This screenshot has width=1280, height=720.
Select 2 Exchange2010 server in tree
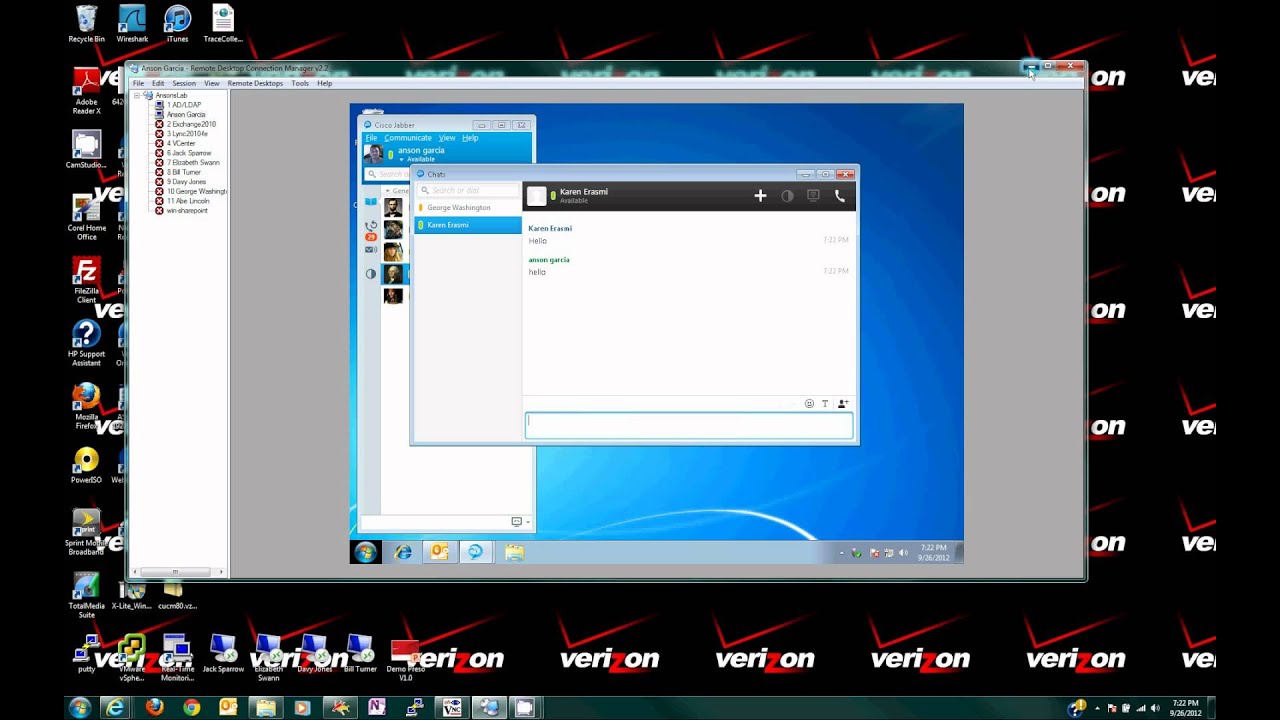point(190,124)
